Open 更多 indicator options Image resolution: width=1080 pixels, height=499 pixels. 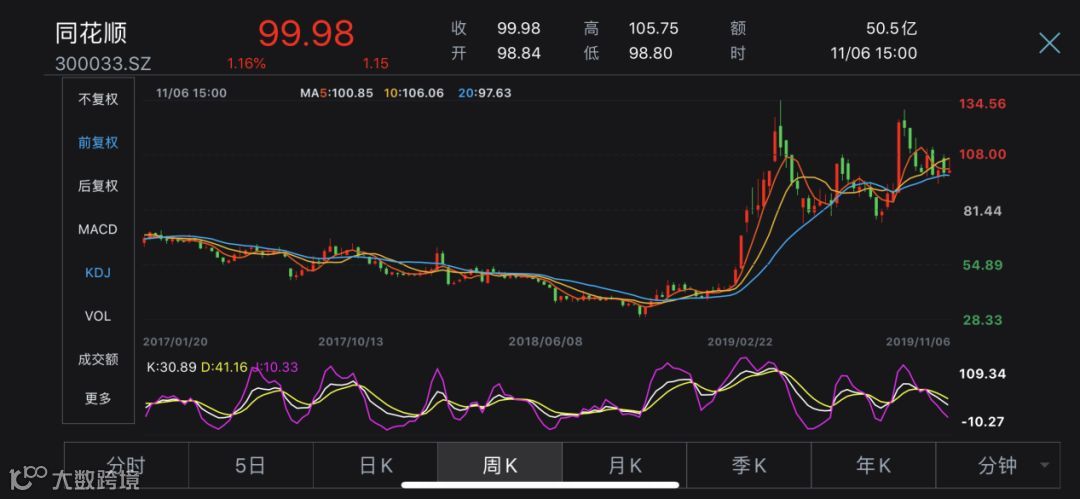coord(98,398)
